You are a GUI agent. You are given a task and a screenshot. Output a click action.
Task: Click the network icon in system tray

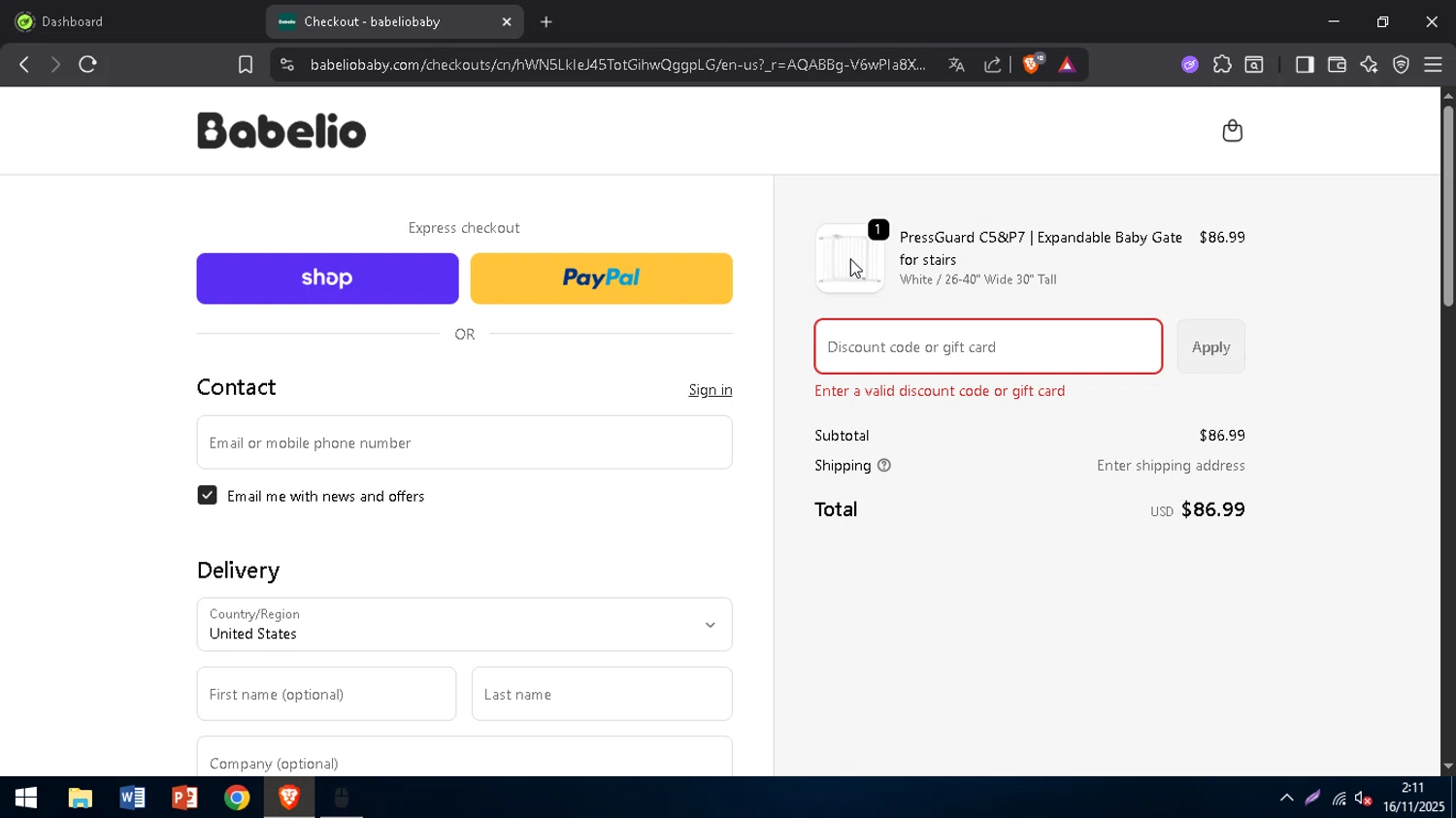[x=1339, y=799]
